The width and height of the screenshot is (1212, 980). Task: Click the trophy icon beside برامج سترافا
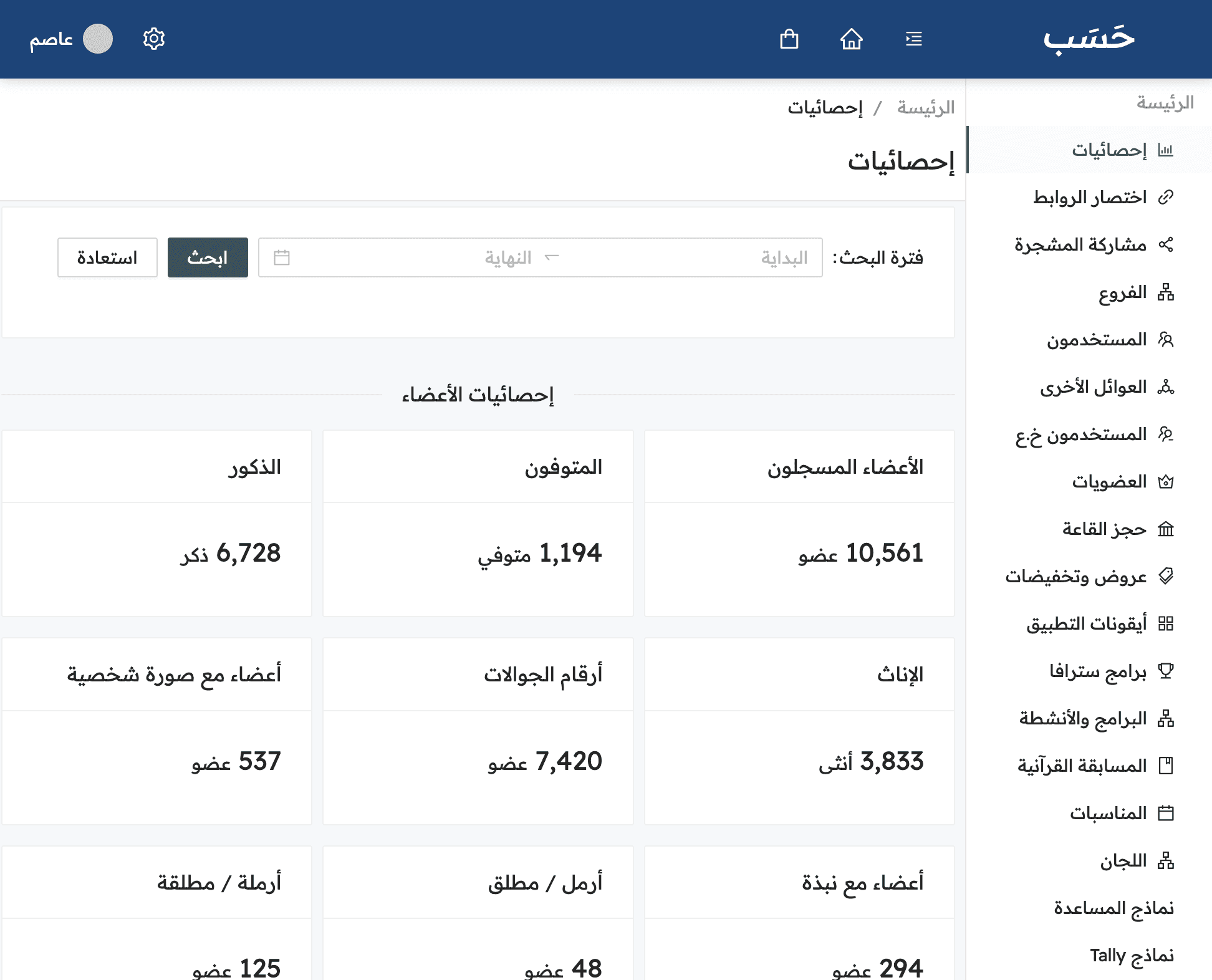1166,671
